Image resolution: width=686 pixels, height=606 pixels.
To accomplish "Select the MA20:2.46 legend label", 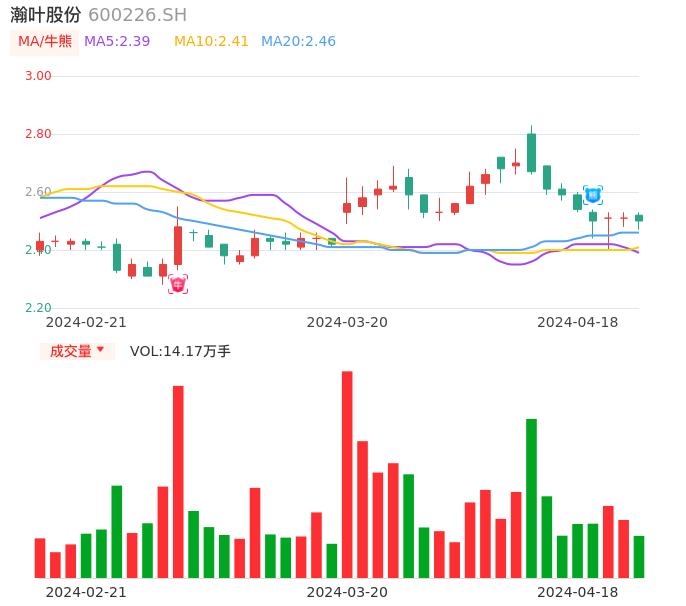I will (x=298, y=42).
